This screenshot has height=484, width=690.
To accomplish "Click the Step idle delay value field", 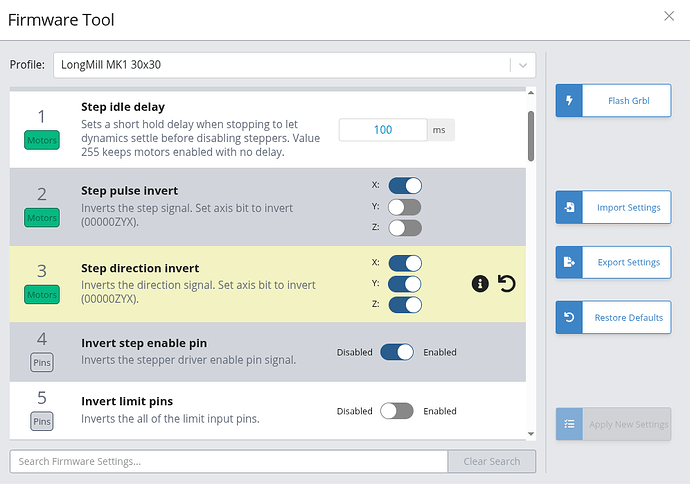I will 383,130.
